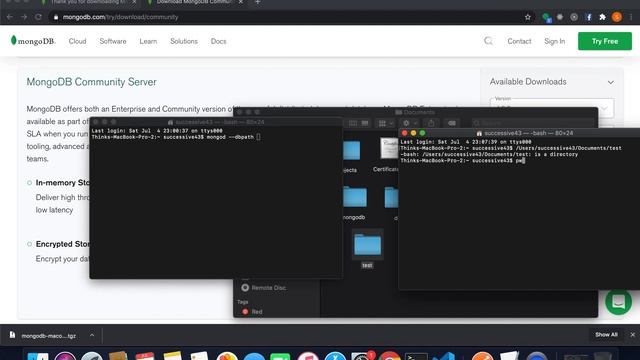
Task: Select the Certificate document in Finder
Action: pyautogui.click(x=389, y=155)
